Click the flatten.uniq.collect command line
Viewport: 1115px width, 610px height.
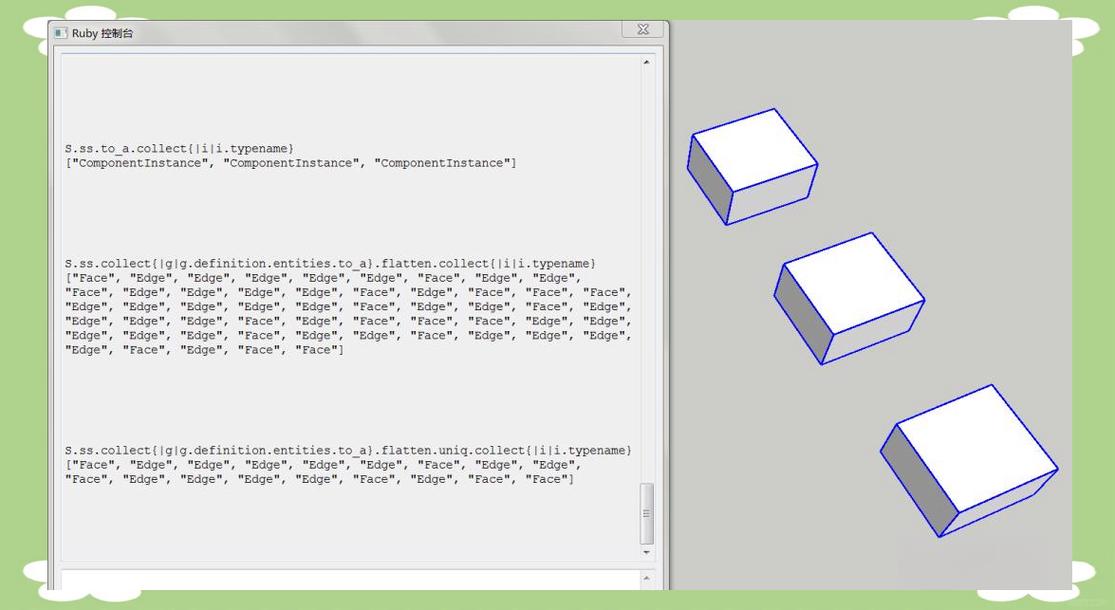coord(348,451)
